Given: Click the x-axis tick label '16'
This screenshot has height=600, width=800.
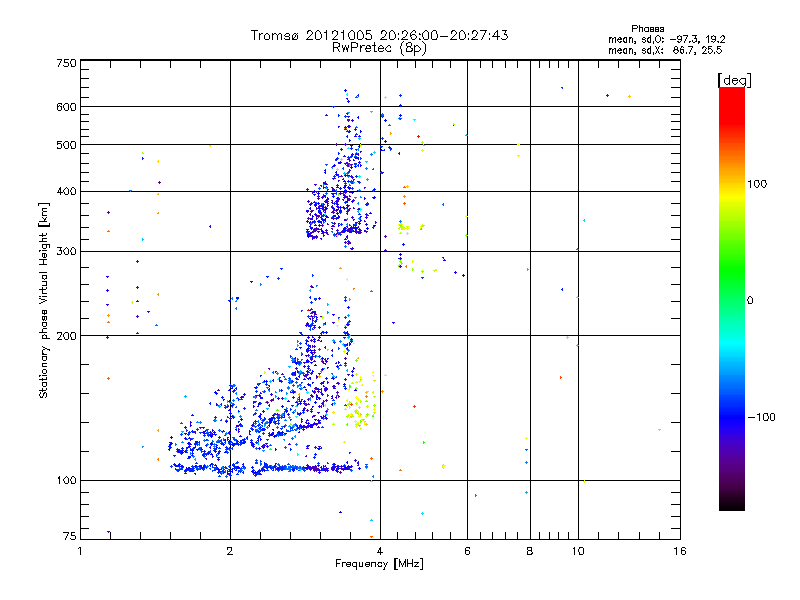Looking at the screenshot, I should point(680,551).
